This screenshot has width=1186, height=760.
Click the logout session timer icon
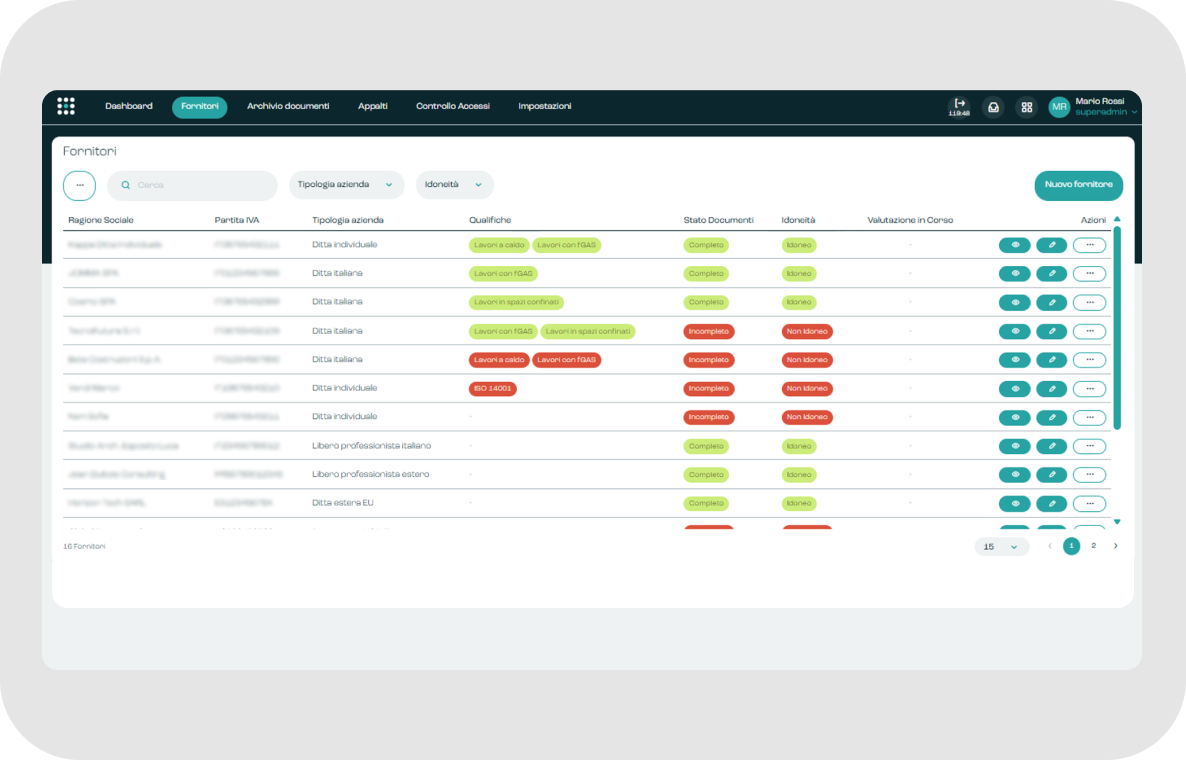959,107
